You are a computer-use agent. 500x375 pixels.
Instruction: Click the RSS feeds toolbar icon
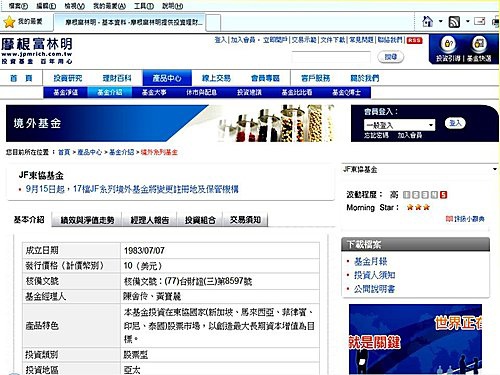[x=454, y=22]
